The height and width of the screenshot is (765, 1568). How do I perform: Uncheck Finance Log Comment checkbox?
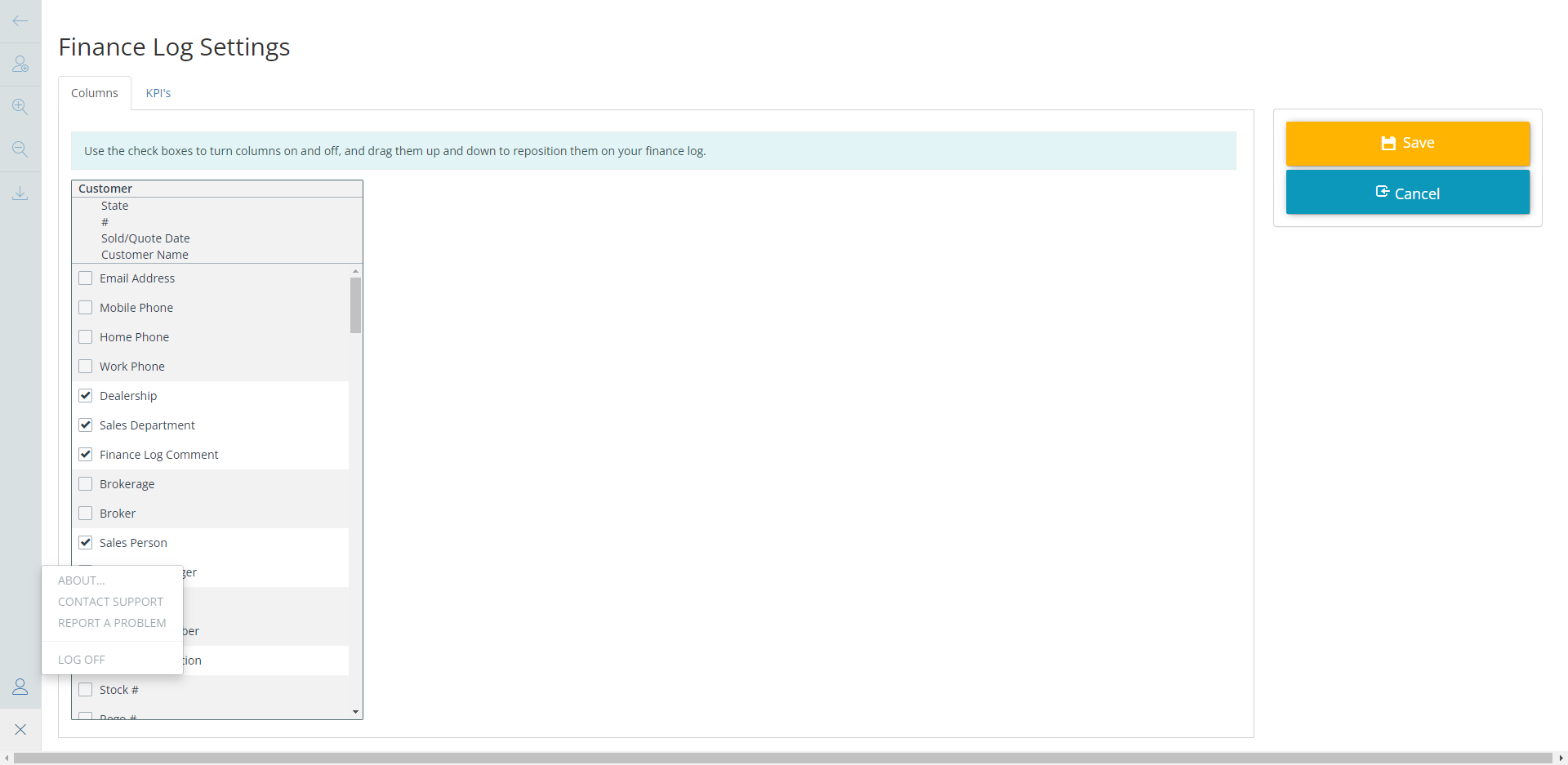coord(86,455)
